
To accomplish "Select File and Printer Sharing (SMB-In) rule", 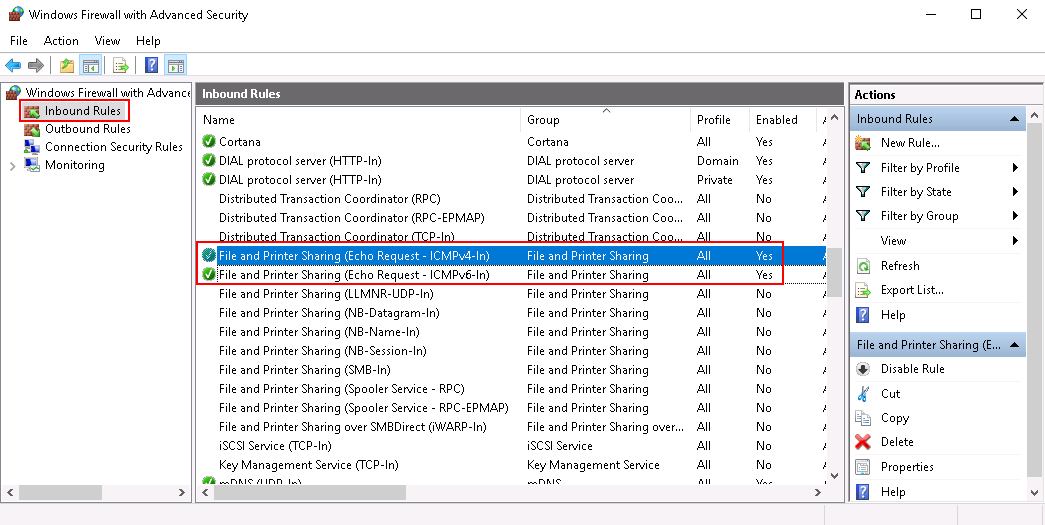I will pos(513,370).
